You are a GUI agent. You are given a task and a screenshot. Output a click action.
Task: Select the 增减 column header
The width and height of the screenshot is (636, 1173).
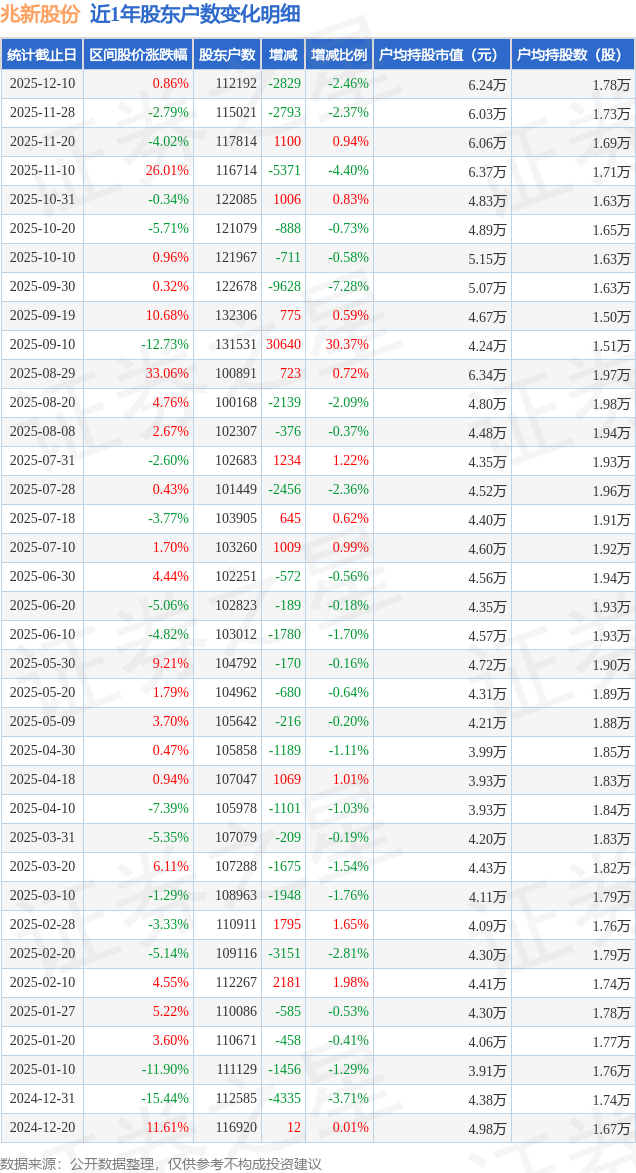pos(283,55)
